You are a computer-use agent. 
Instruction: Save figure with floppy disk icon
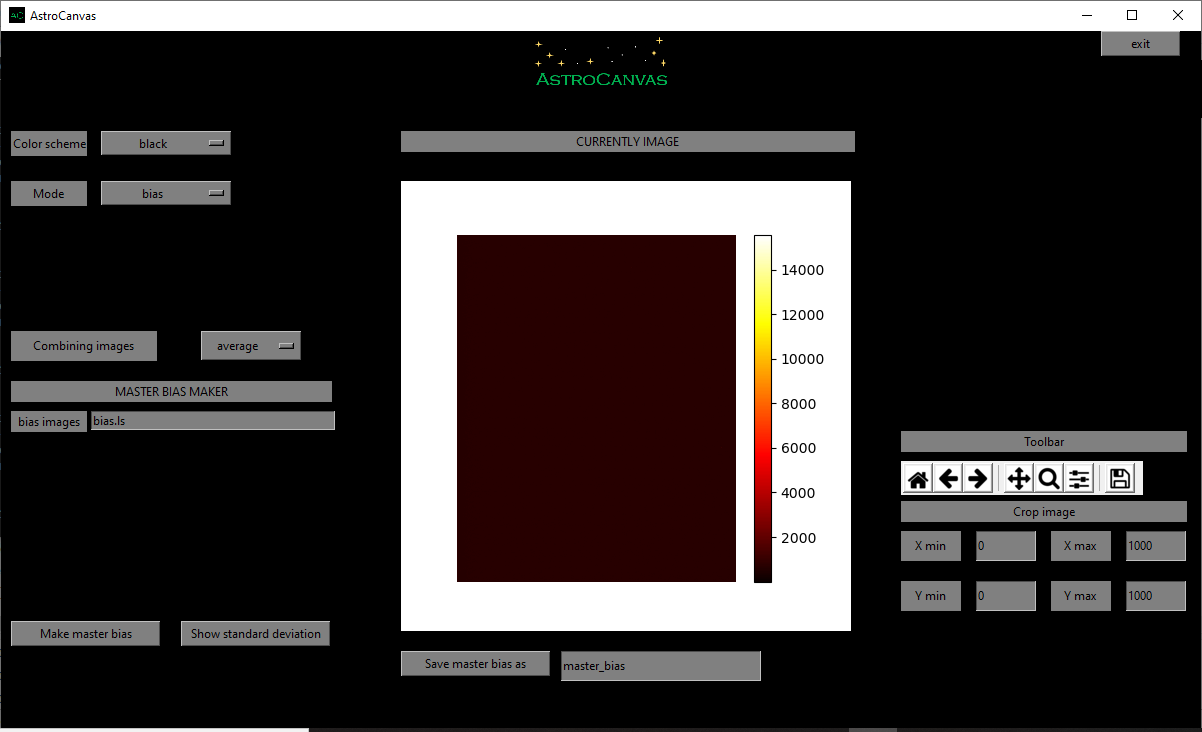pyautogui.click(x=1120, y=479)
